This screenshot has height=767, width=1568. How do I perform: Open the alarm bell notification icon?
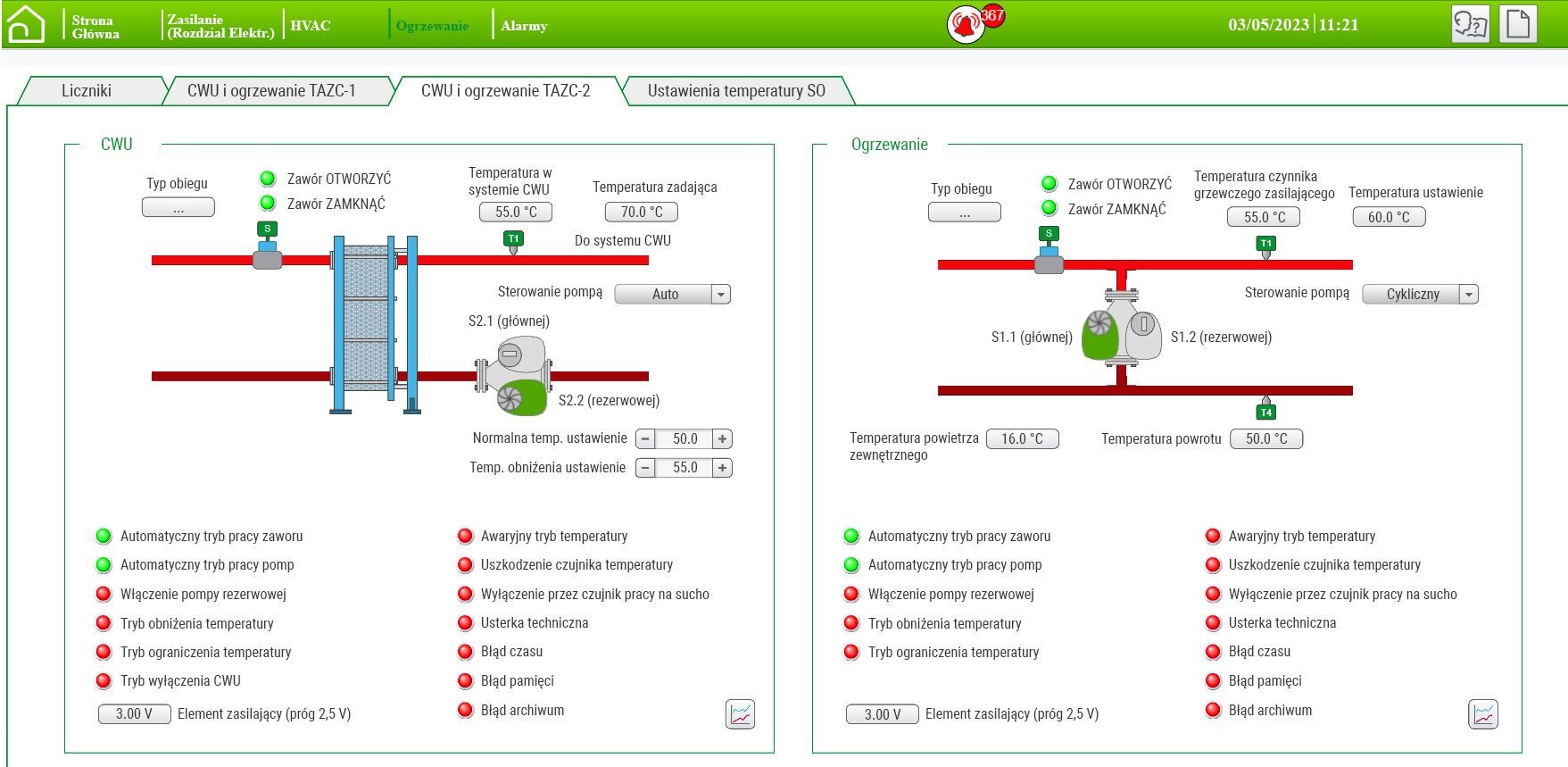click(x=966, y=25)
